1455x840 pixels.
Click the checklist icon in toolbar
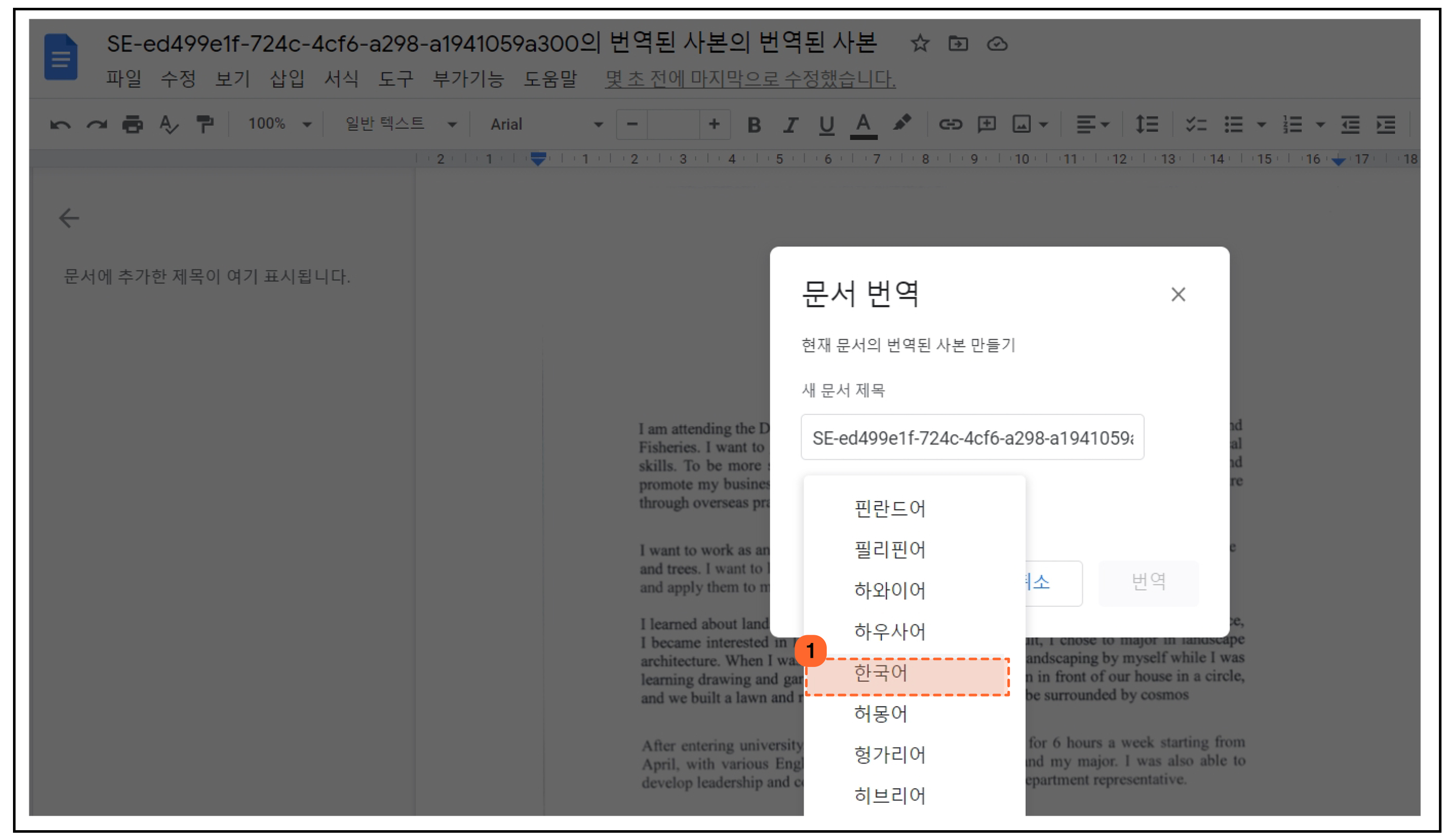1196,125
